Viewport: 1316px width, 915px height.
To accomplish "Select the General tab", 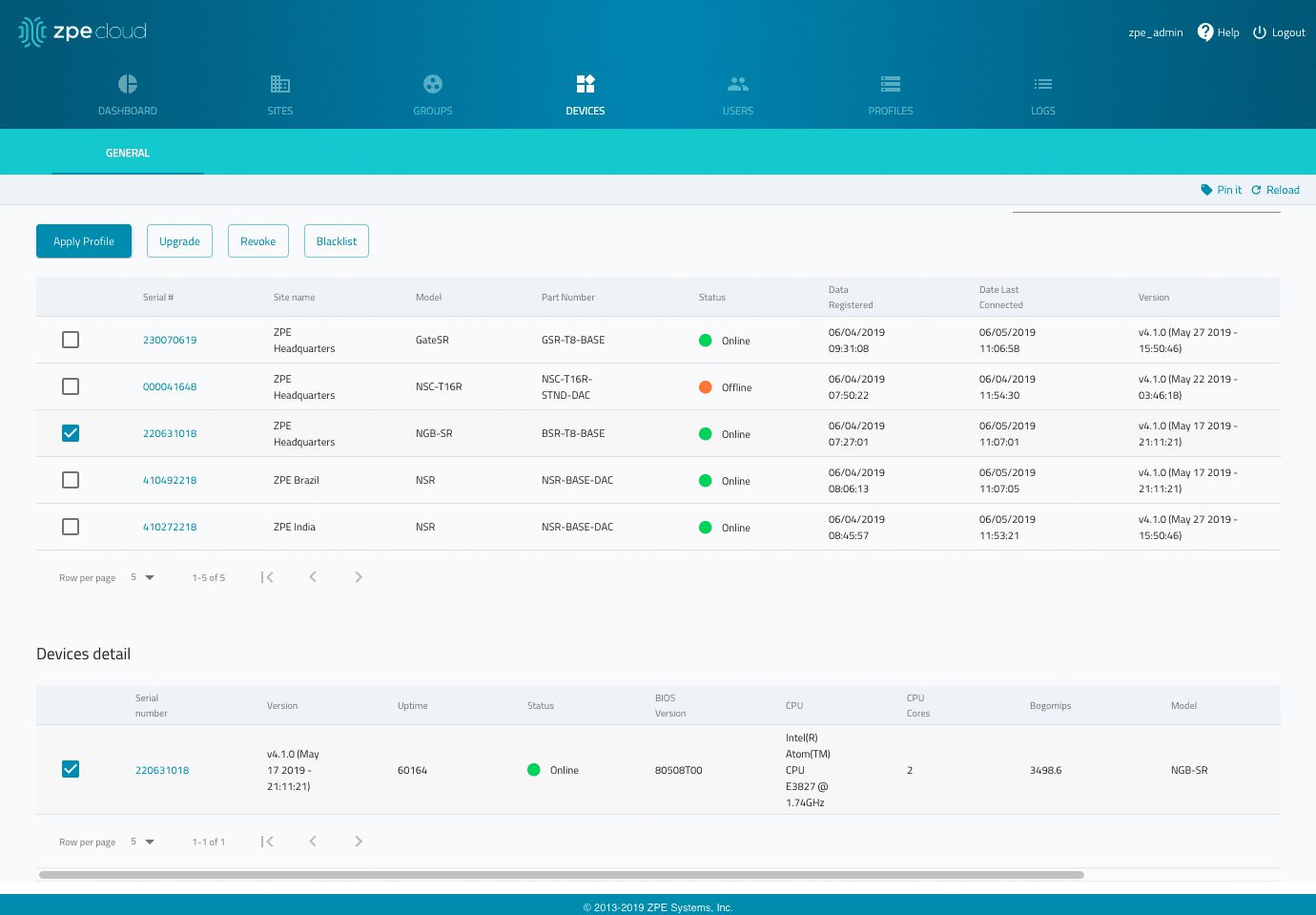I will 128,153.
